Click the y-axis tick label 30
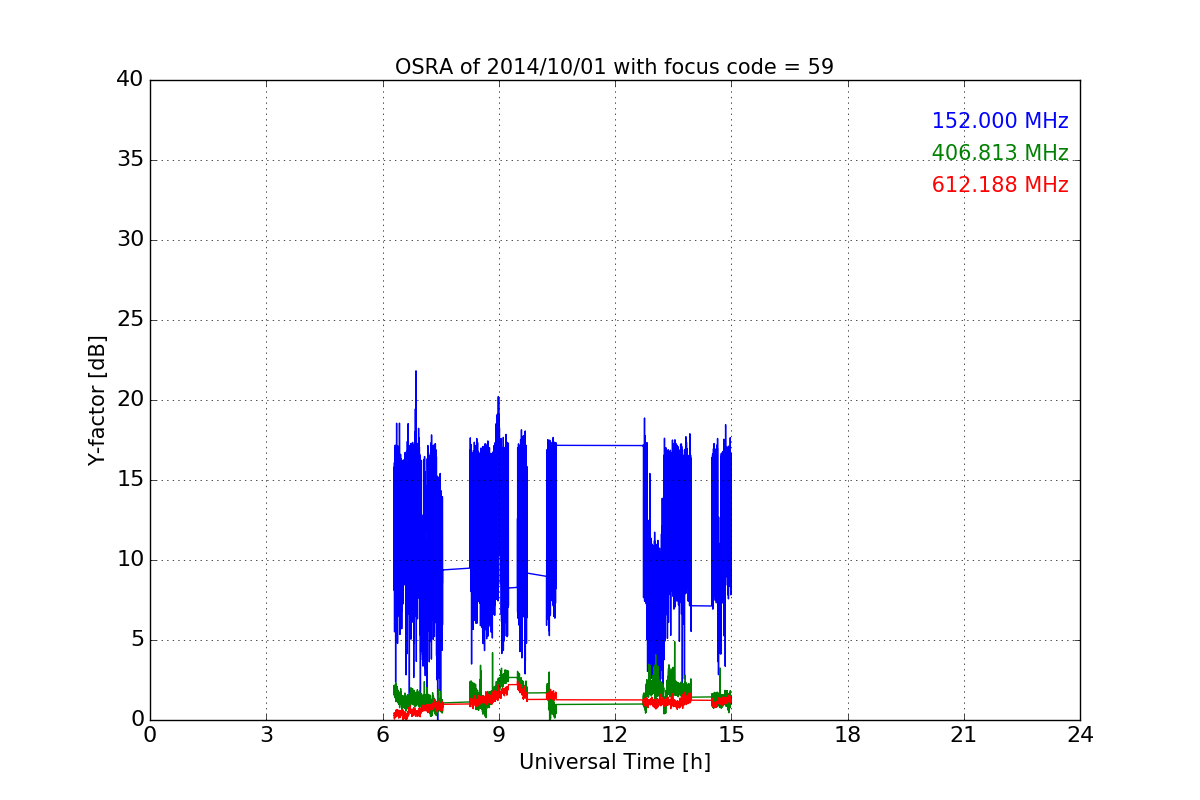Viewport: 1200px width, 800px height. click(x=130, y=240)
